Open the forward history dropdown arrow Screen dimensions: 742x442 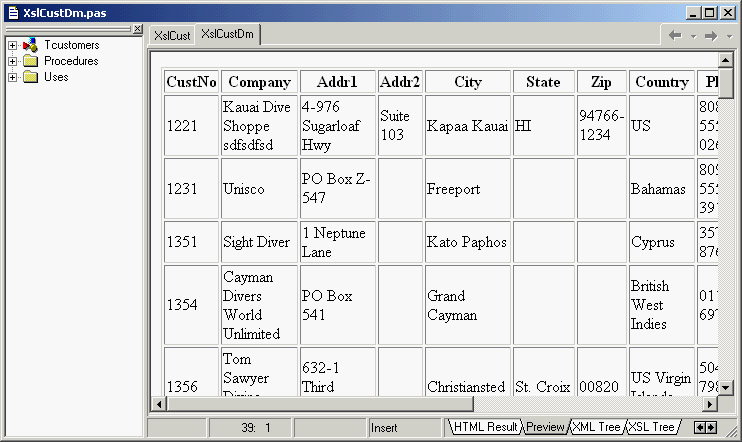click(728, 36)
